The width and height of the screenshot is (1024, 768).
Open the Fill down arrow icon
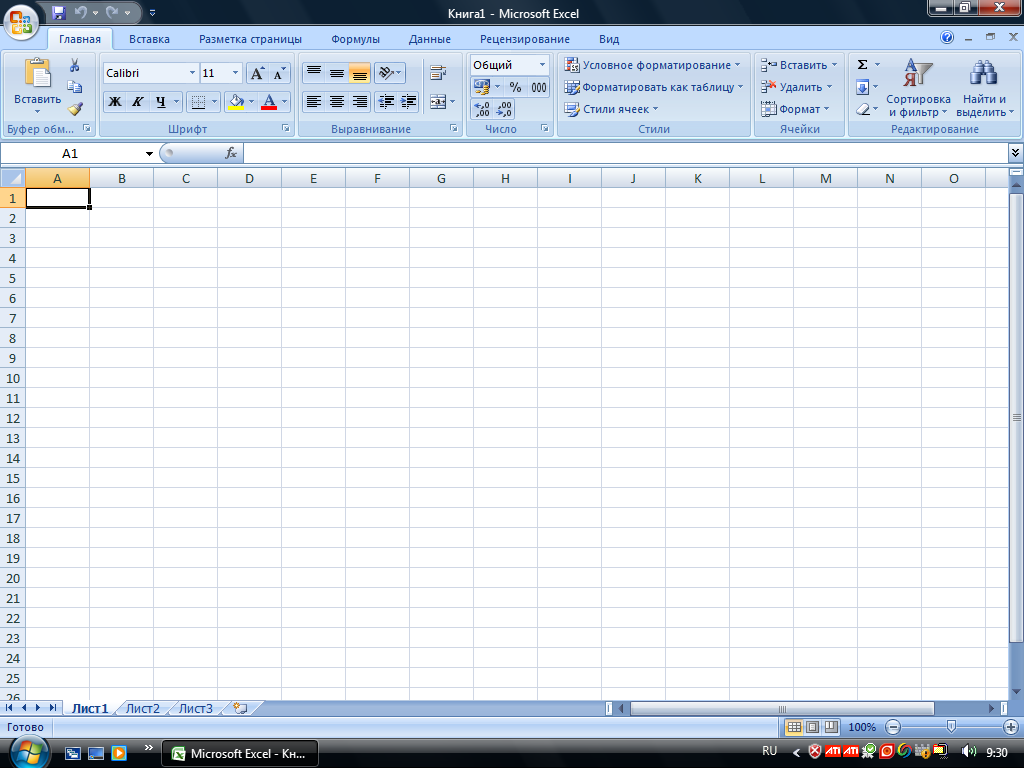coord(863,87)
